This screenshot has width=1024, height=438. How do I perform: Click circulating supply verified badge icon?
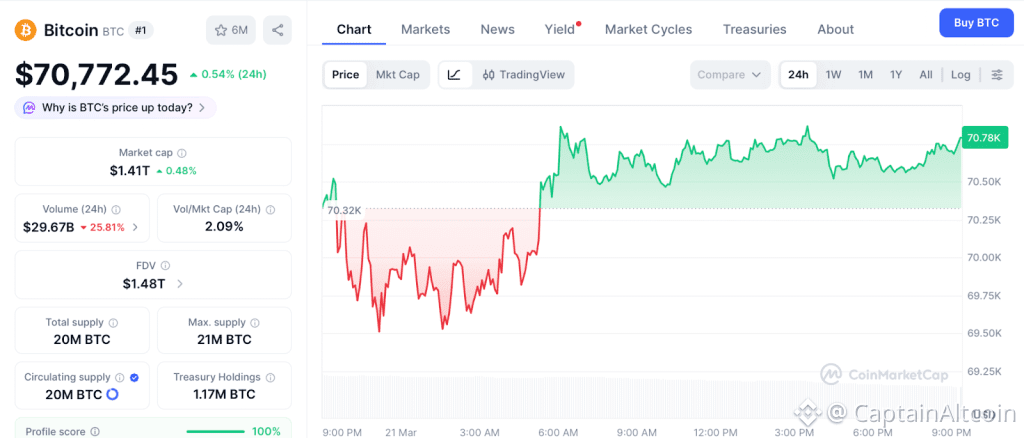point(134,377)
